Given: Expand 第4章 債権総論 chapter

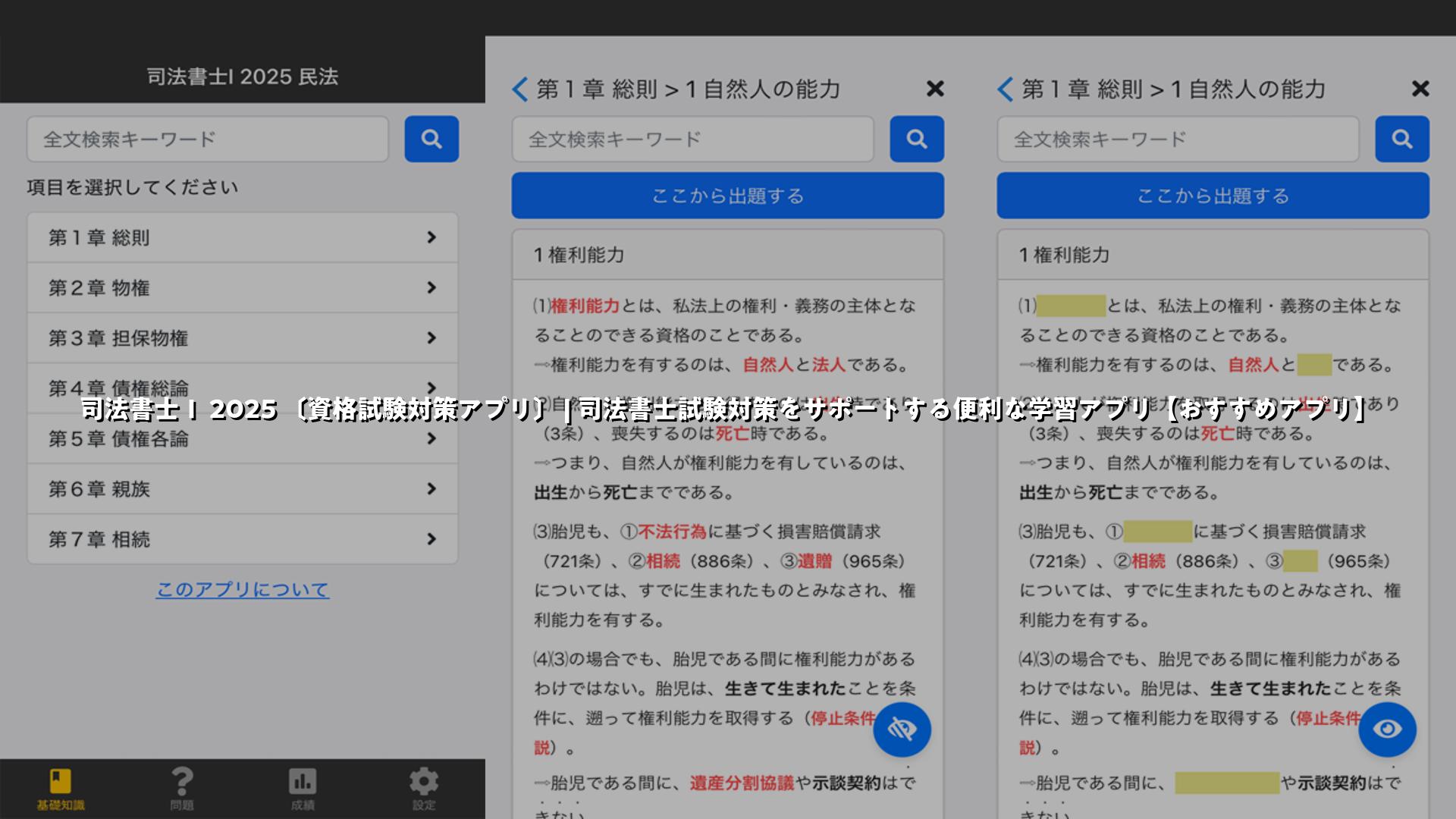Looking at the screenshot, I should click(243, 387).
